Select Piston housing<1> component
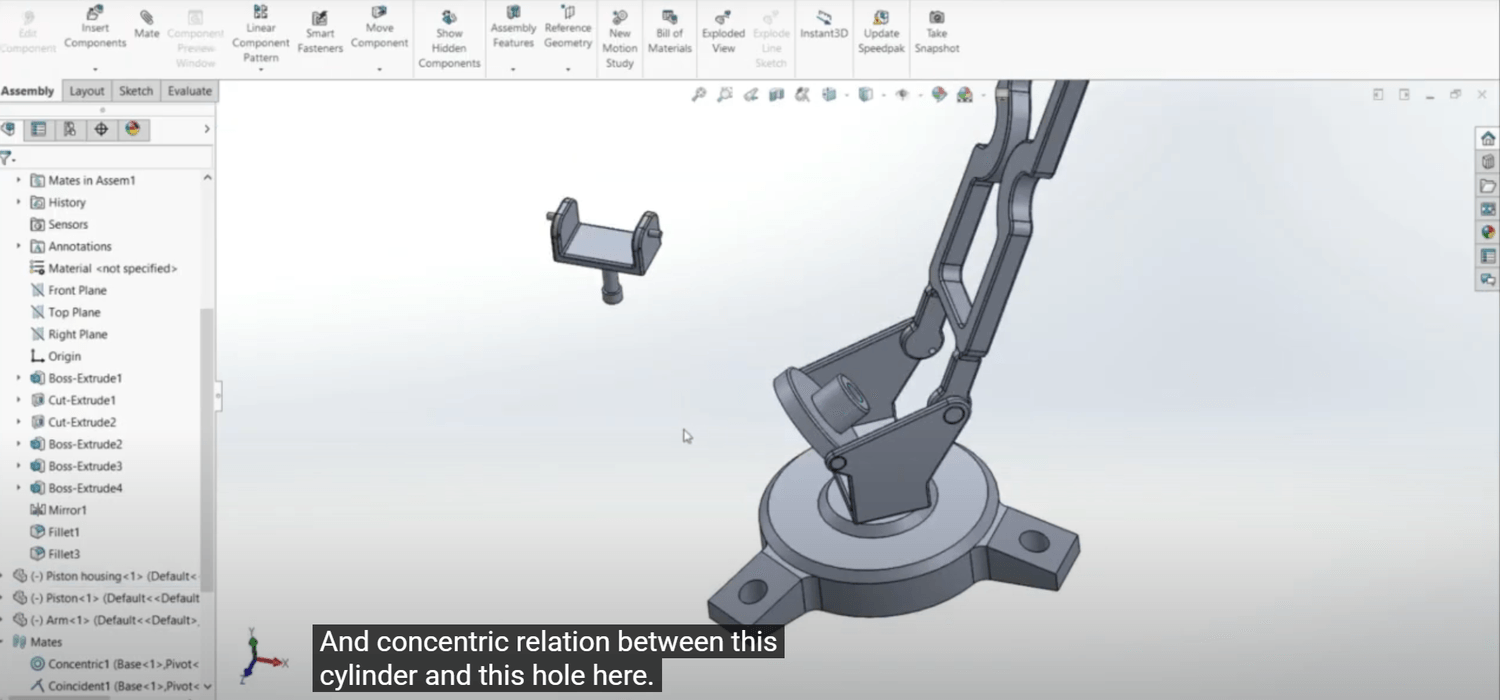The width and height of the screenshot is (1500, 700). pyautogui.click(x=106, y=576)
